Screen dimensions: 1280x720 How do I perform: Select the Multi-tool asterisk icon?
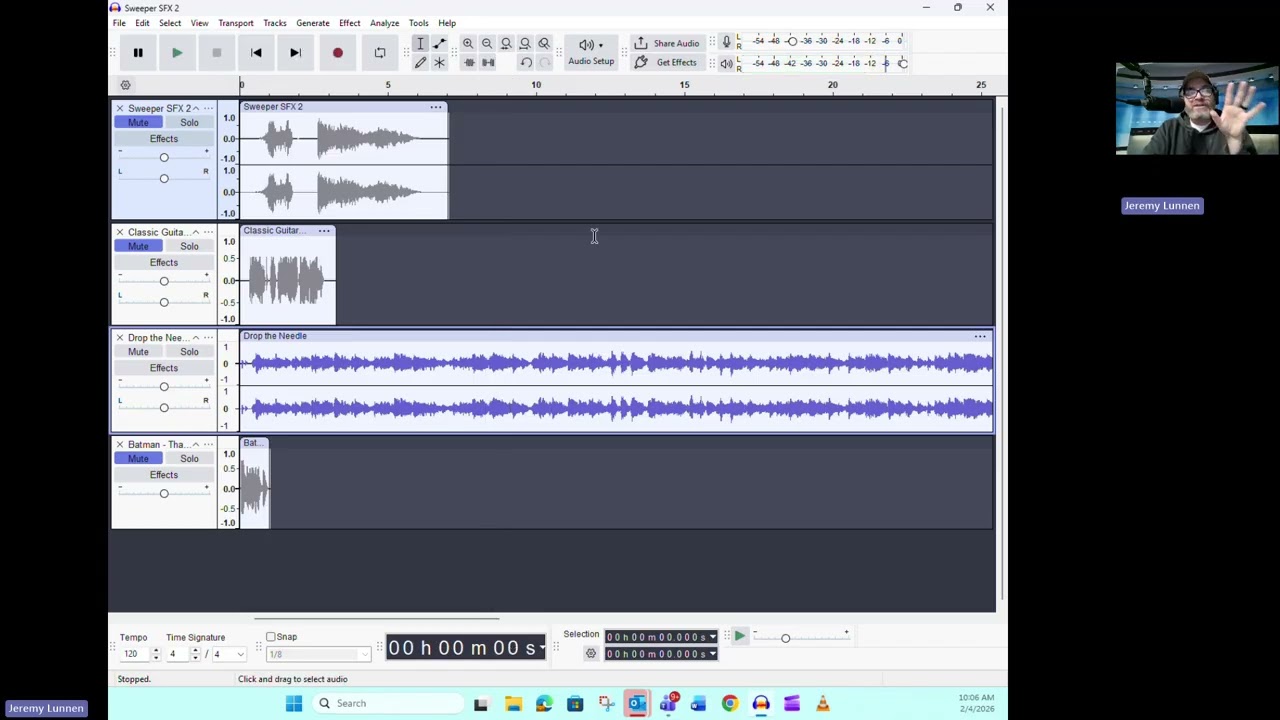point(439,63)
